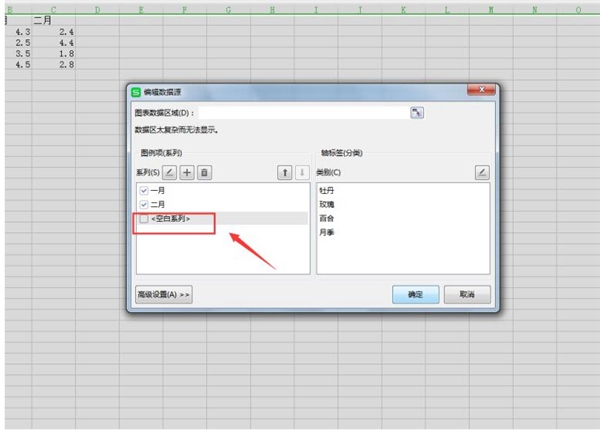Click the edit series pencil icon
Viewport: 600px width, 430px height.
pos(170,173)
